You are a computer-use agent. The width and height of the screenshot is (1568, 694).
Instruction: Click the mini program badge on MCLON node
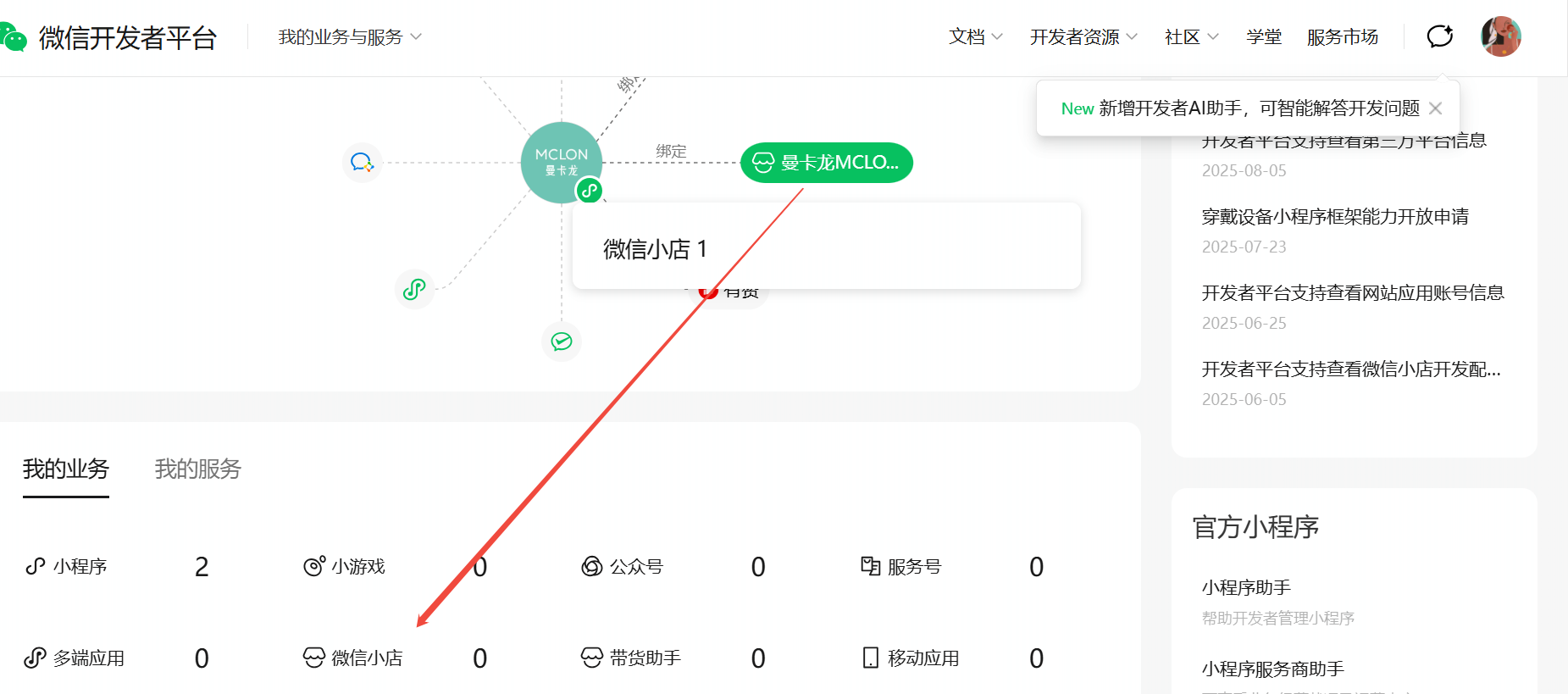(590, 191)
